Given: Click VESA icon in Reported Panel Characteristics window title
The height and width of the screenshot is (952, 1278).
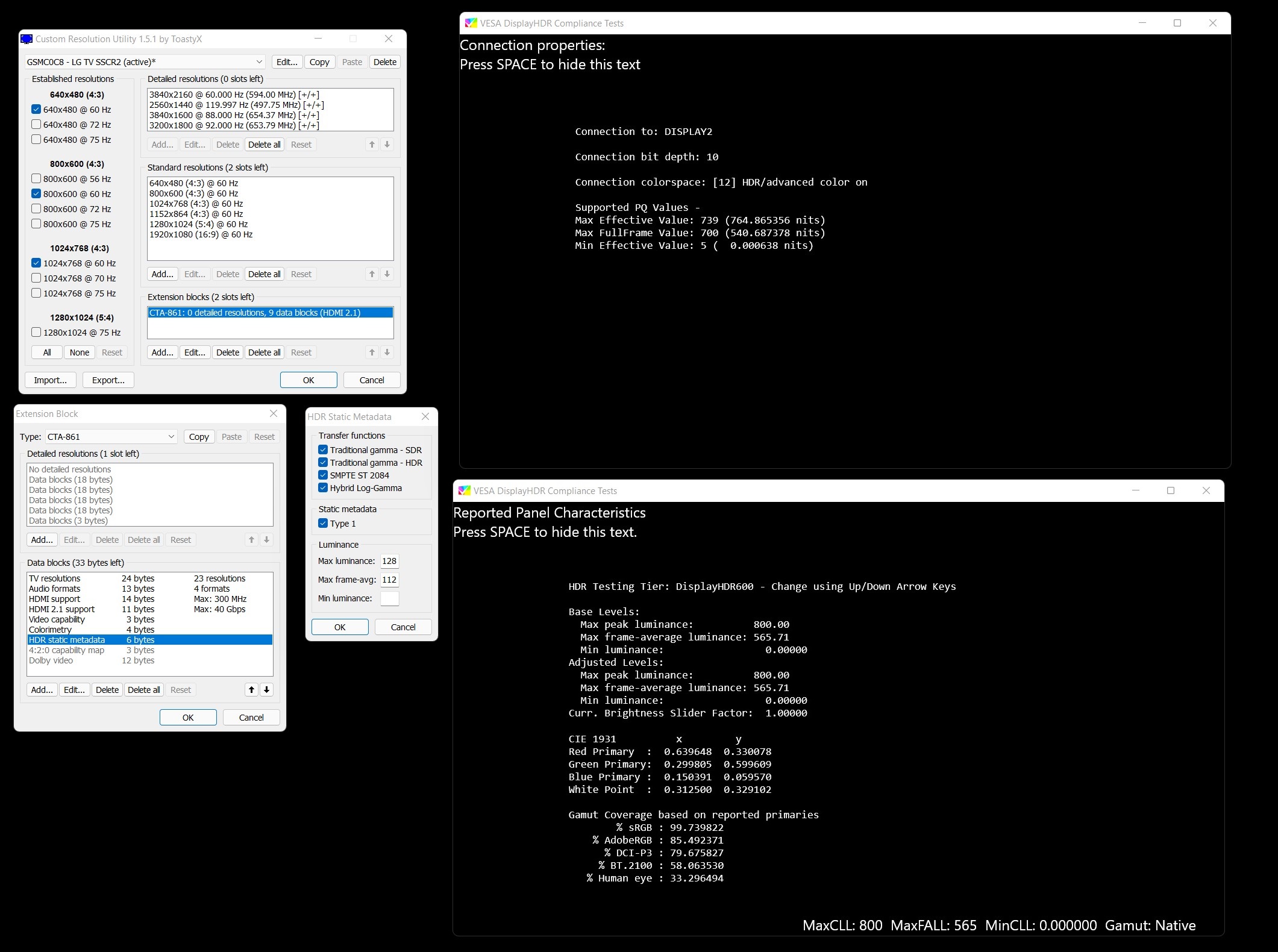Looking at the screenshot, I should tap(464, 491).
